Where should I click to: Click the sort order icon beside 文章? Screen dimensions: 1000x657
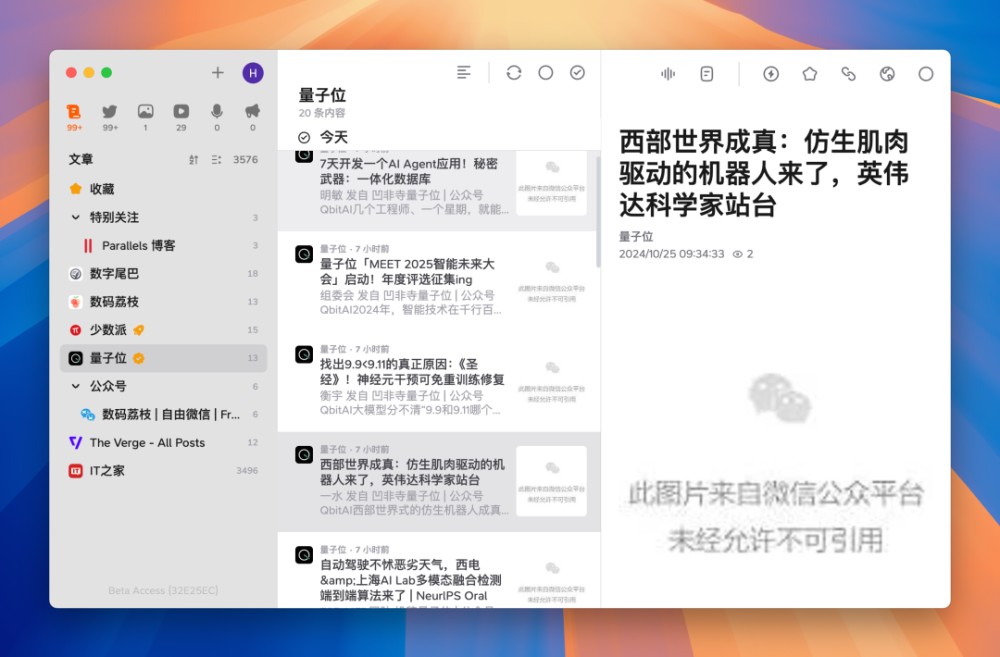[x=193, y=159]
